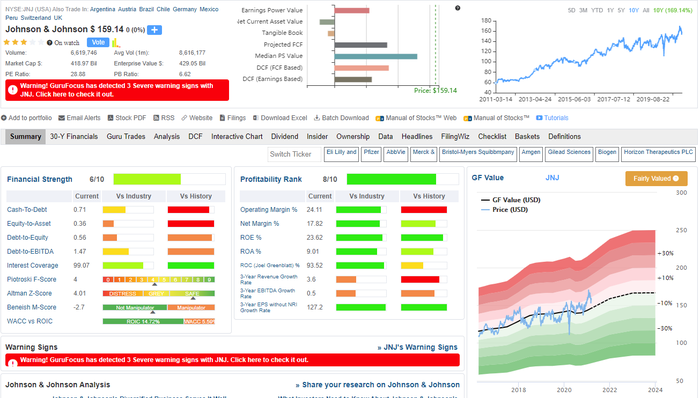700x398 pixels.
Task: Open the Operating Margin % link
Action: (268, 210)
